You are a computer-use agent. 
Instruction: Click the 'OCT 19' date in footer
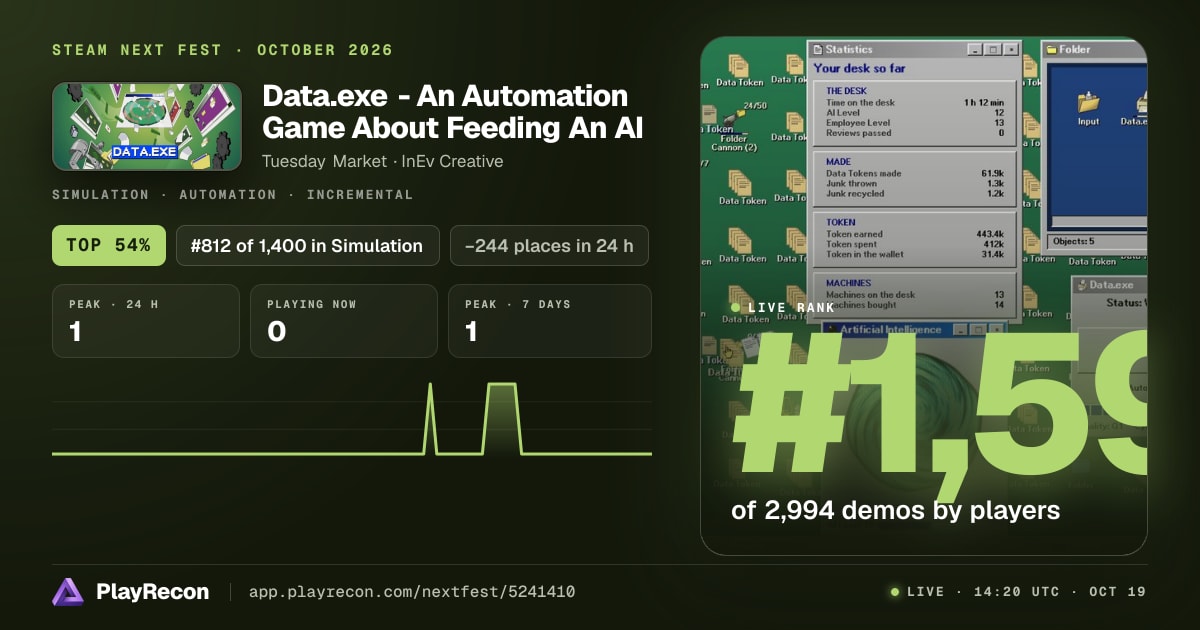(x=1117, y=592)
